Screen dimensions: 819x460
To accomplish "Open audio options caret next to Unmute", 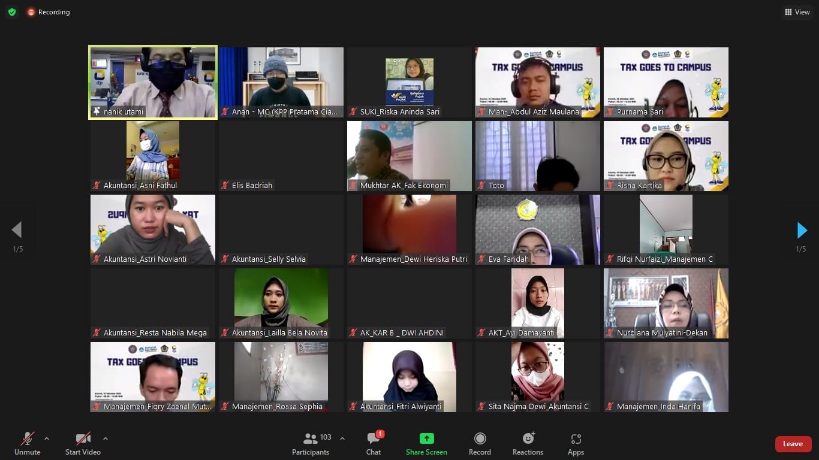I will (x=48, y=438).
